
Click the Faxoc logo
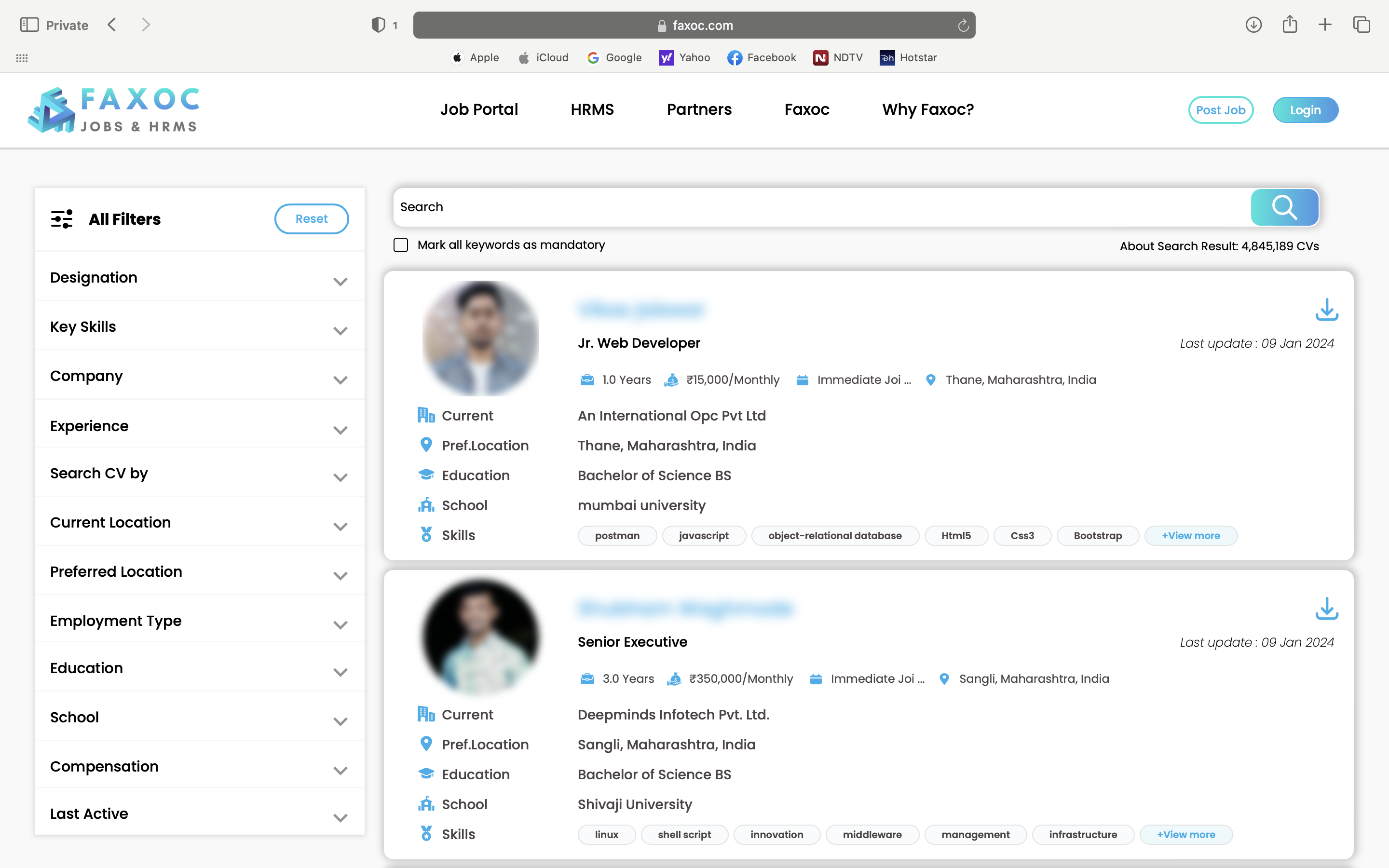(x=114, y=109)
